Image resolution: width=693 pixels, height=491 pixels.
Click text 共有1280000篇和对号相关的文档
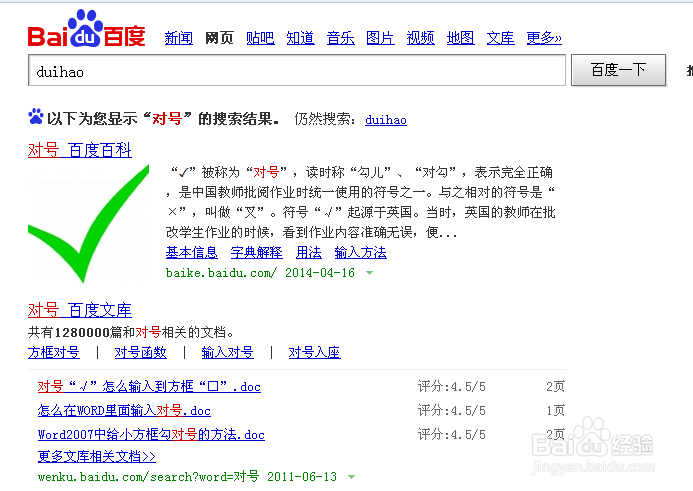(x=131, y=332)
